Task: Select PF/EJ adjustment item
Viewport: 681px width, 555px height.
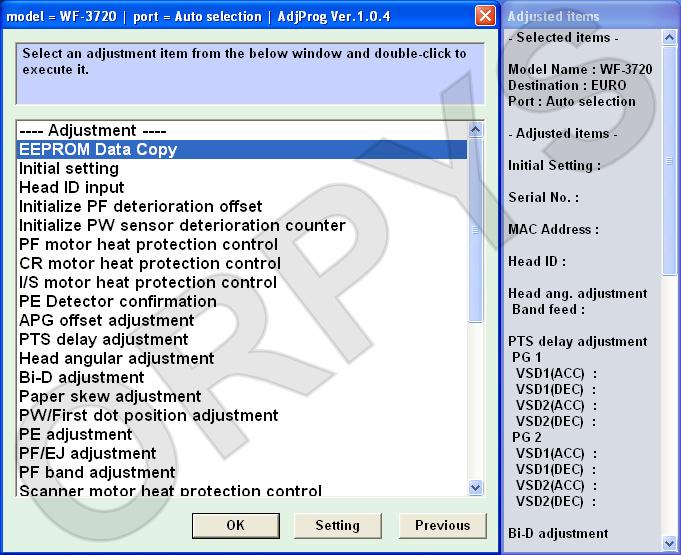Action: coord(242,453)
